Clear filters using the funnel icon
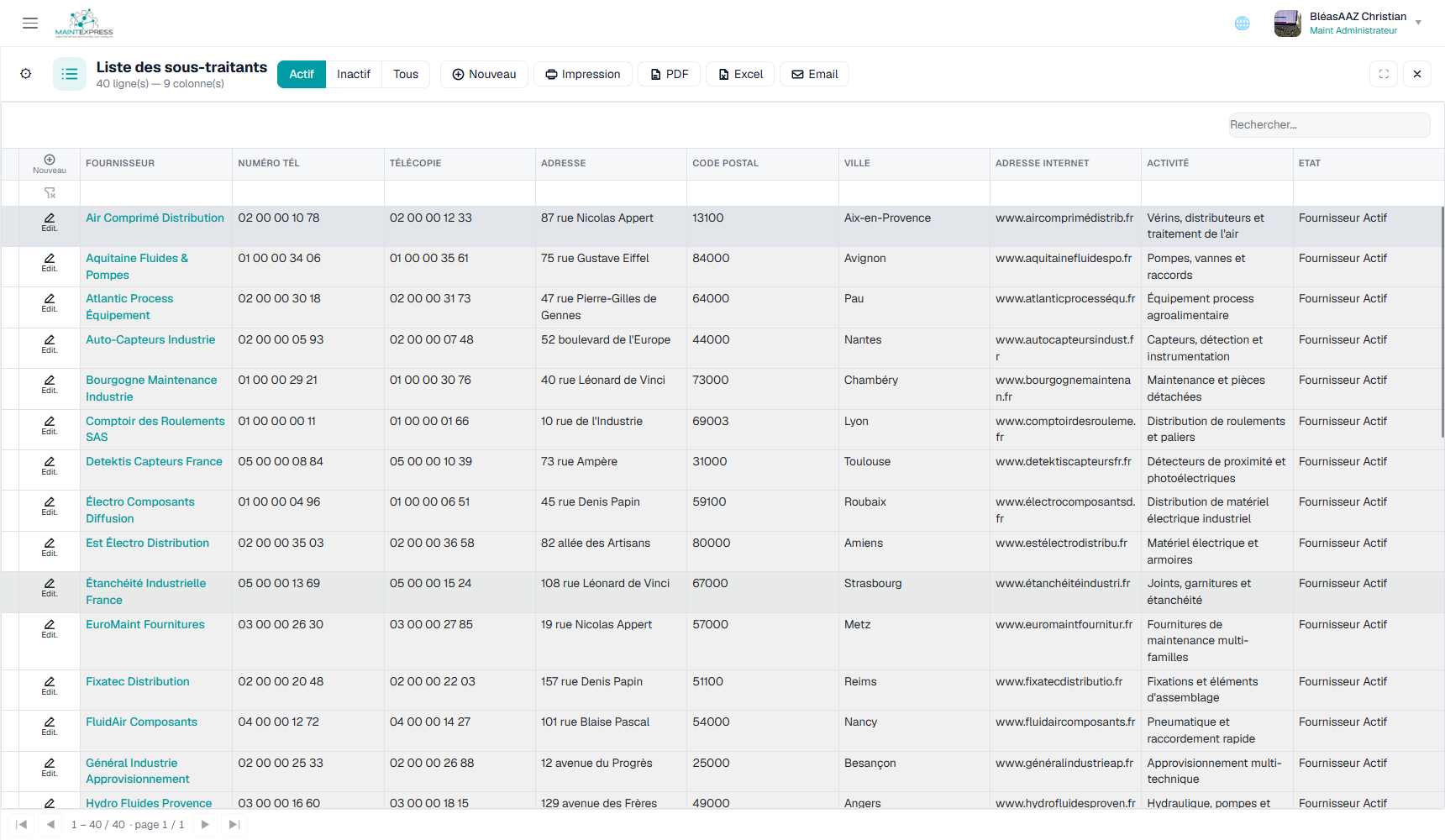 coord(50,193)
